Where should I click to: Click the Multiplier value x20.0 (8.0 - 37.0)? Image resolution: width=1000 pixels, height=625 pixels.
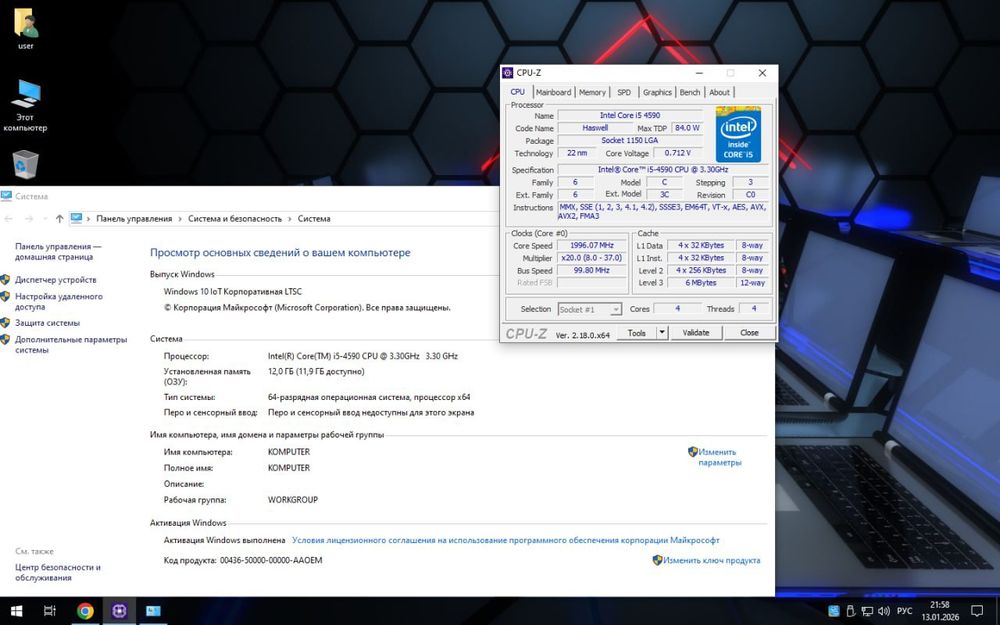(x=592, y=258)
